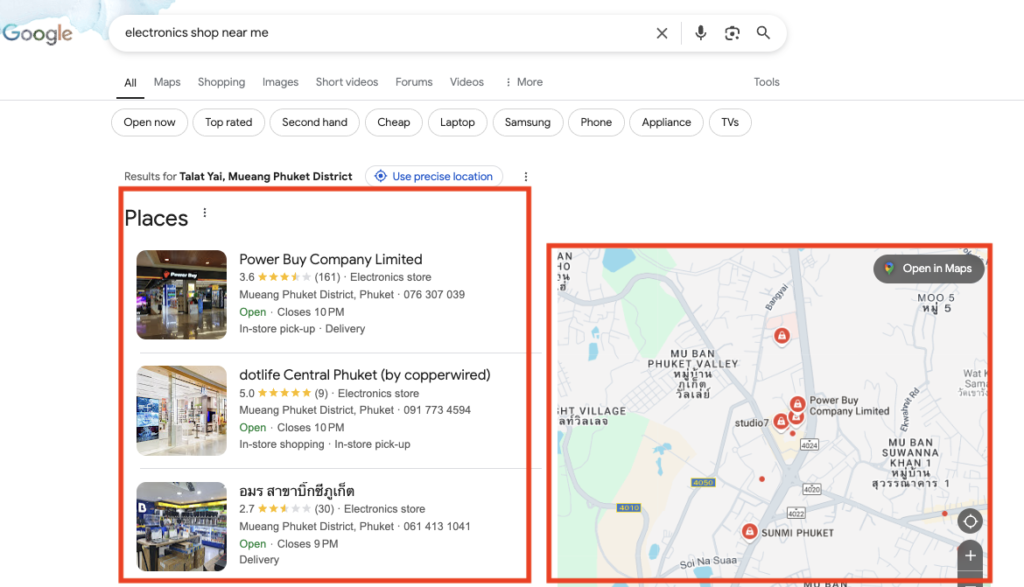Screen dimensions: 1024x587
Task: Open three-dot menu beside Use precise location
Action: point(526,176)
